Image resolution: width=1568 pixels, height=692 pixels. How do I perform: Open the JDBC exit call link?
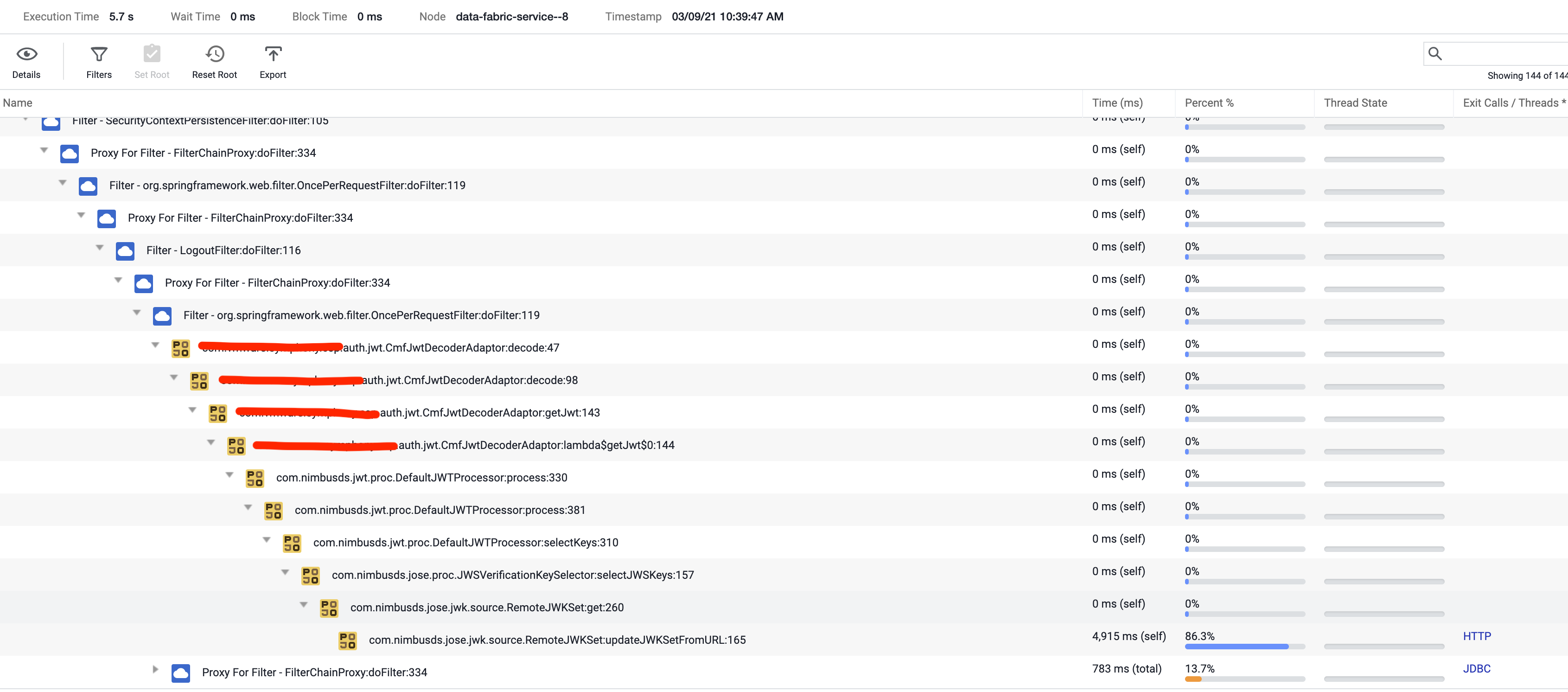[1476, 669]
